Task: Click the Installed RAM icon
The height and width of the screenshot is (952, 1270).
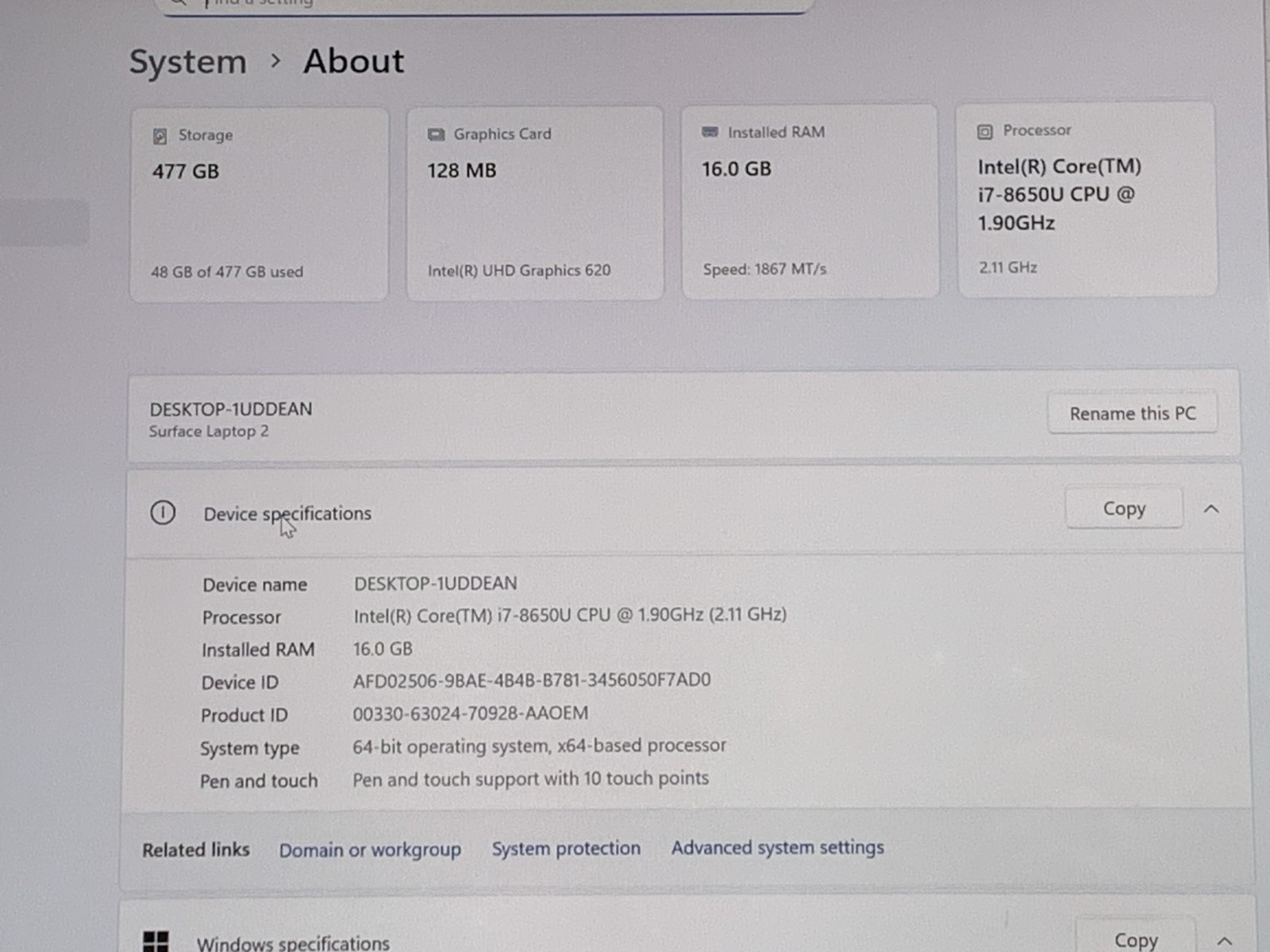Action: pyautogui.click(x=710, y=132)
